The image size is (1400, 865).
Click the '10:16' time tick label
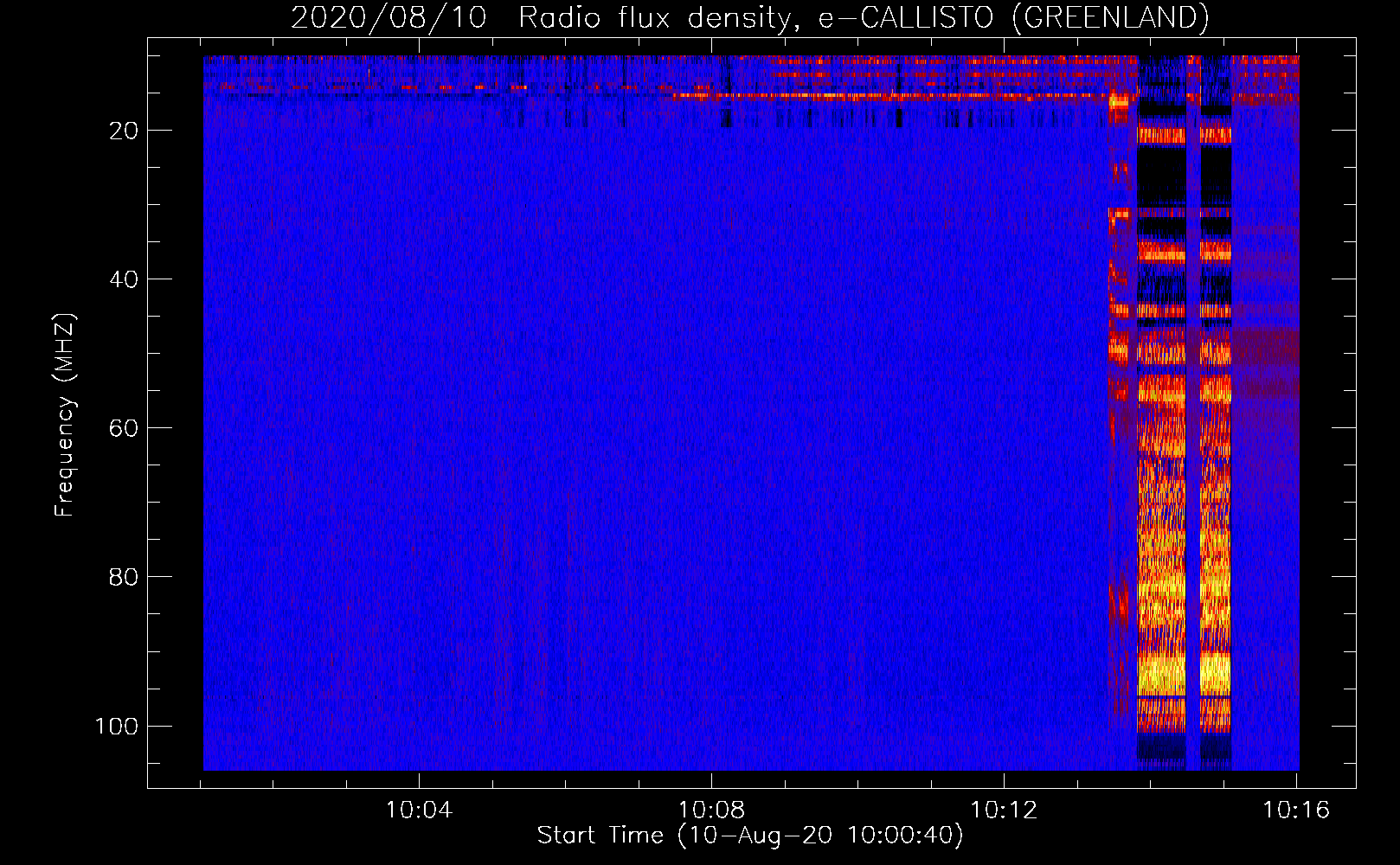point(1296,811)
